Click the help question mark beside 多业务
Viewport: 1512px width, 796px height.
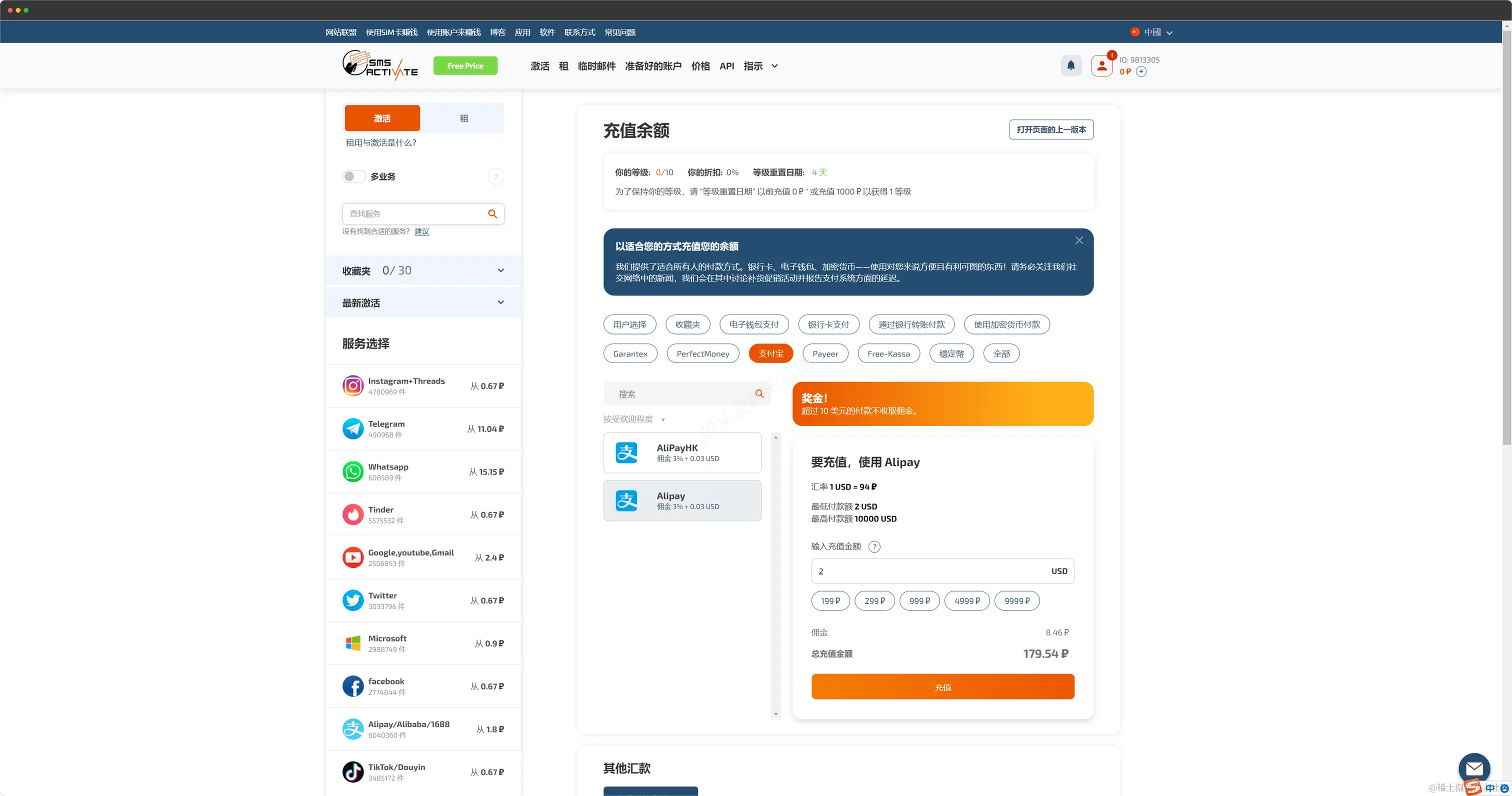click(496, 176)
